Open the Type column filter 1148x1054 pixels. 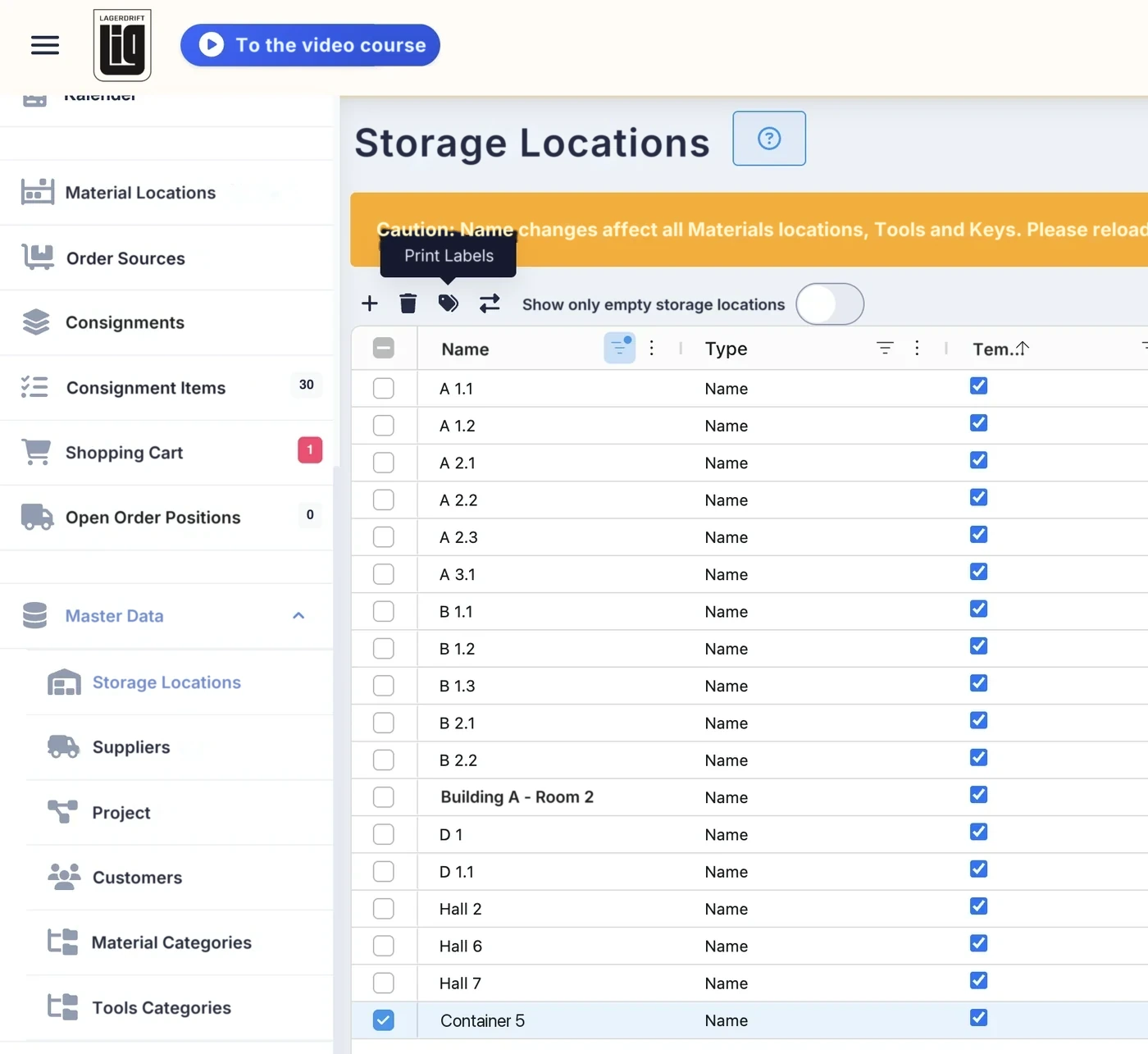coord(885,348)
